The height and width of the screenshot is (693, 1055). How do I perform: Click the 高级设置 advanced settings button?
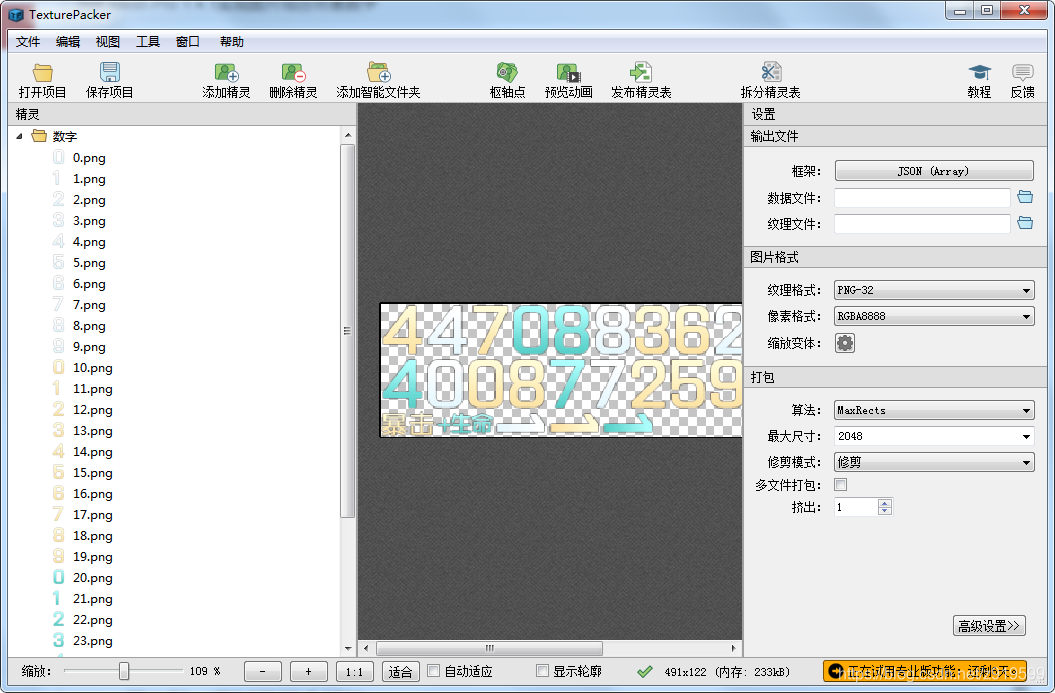click(x=989, y=625)
